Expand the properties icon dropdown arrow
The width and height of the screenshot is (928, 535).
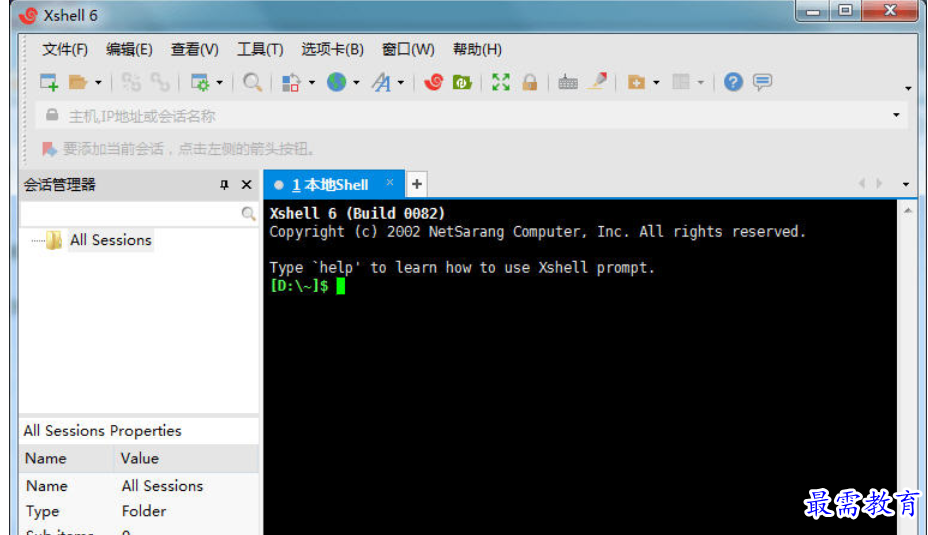(x=220, y=83)
